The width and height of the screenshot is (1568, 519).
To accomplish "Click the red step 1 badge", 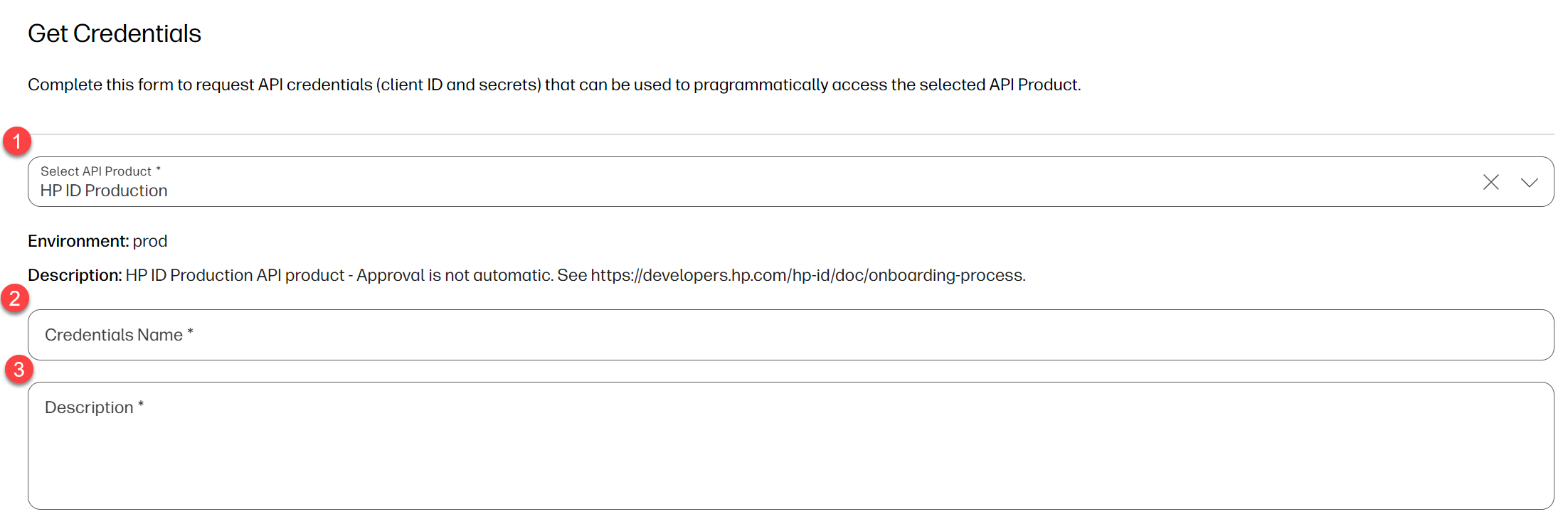I will 17,141.
